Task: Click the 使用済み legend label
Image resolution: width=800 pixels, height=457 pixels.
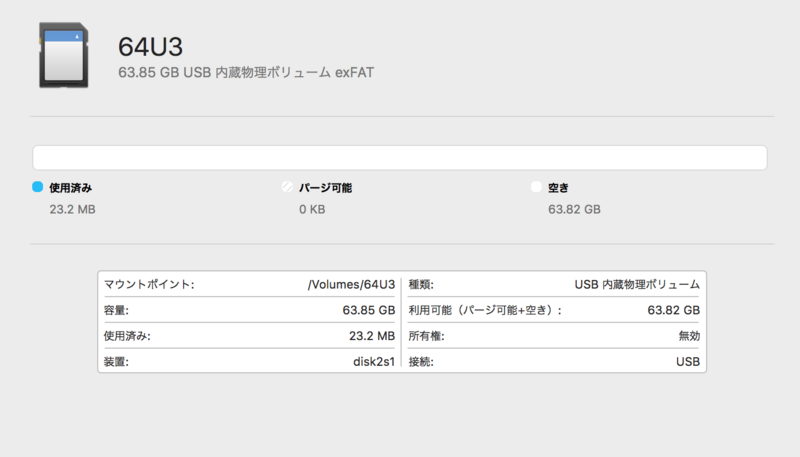Action: click(x=70, y=188)
